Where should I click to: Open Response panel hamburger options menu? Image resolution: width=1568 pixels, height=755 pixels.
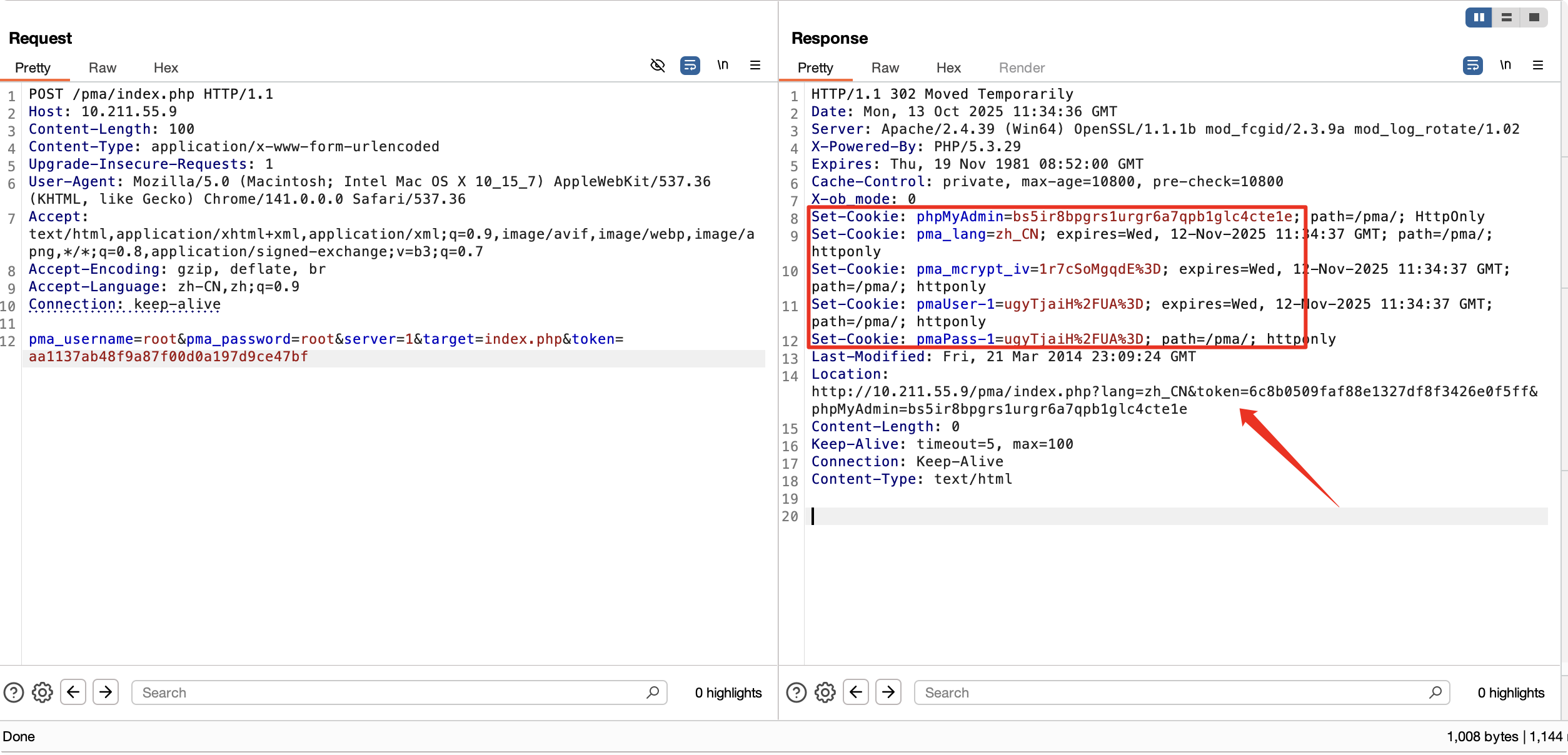(x=1537, y=65)
